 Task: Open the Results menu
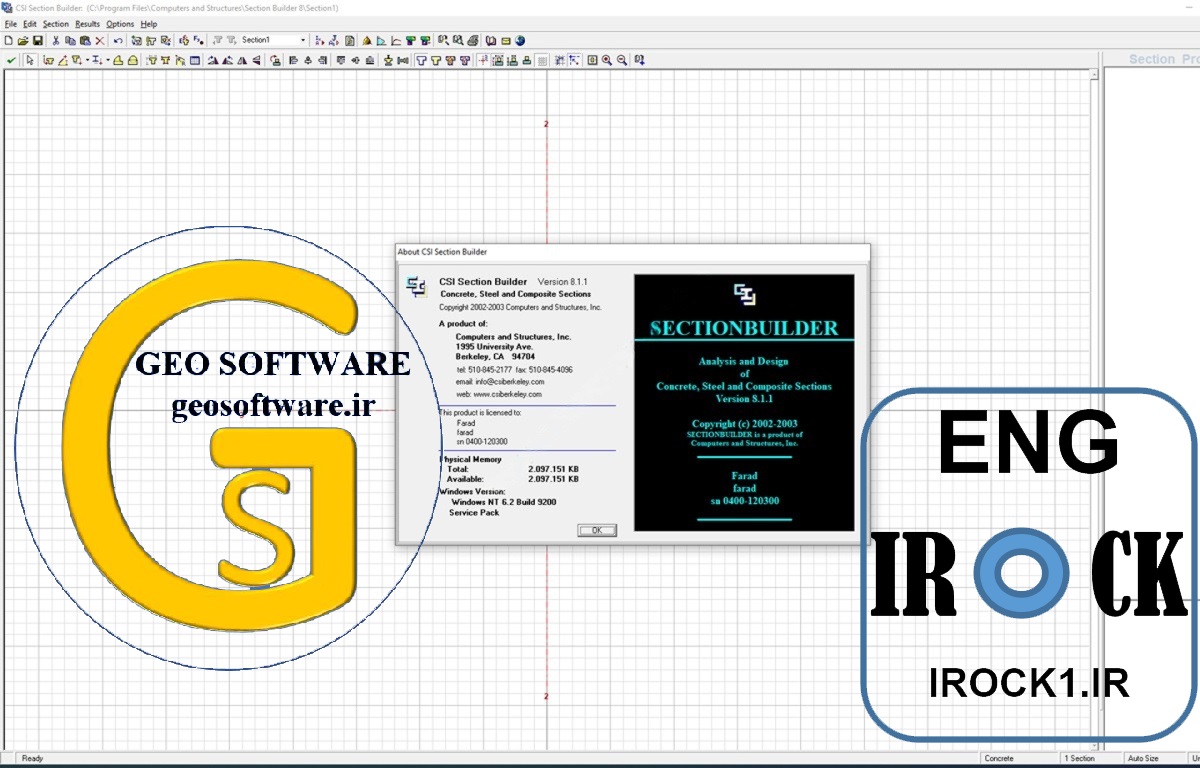point(88,24)
